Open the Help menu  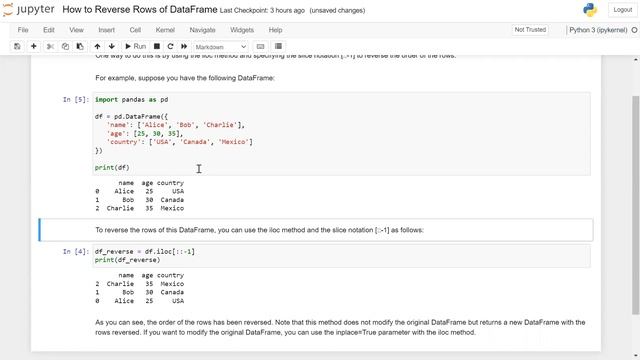point(276,30)
